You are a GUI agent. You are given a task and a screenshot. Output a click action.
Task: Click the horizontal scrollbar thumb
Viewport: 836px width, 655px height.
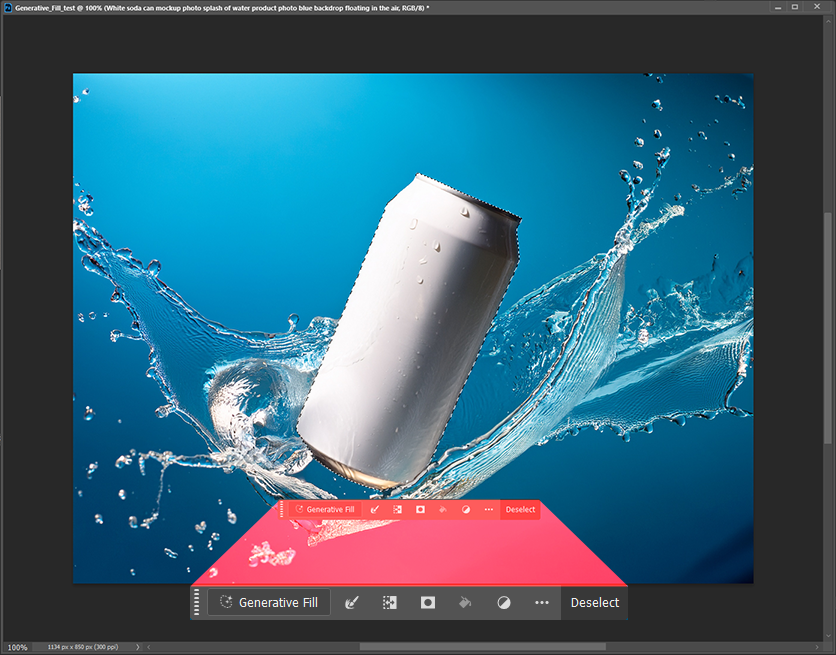pos(483,647)
